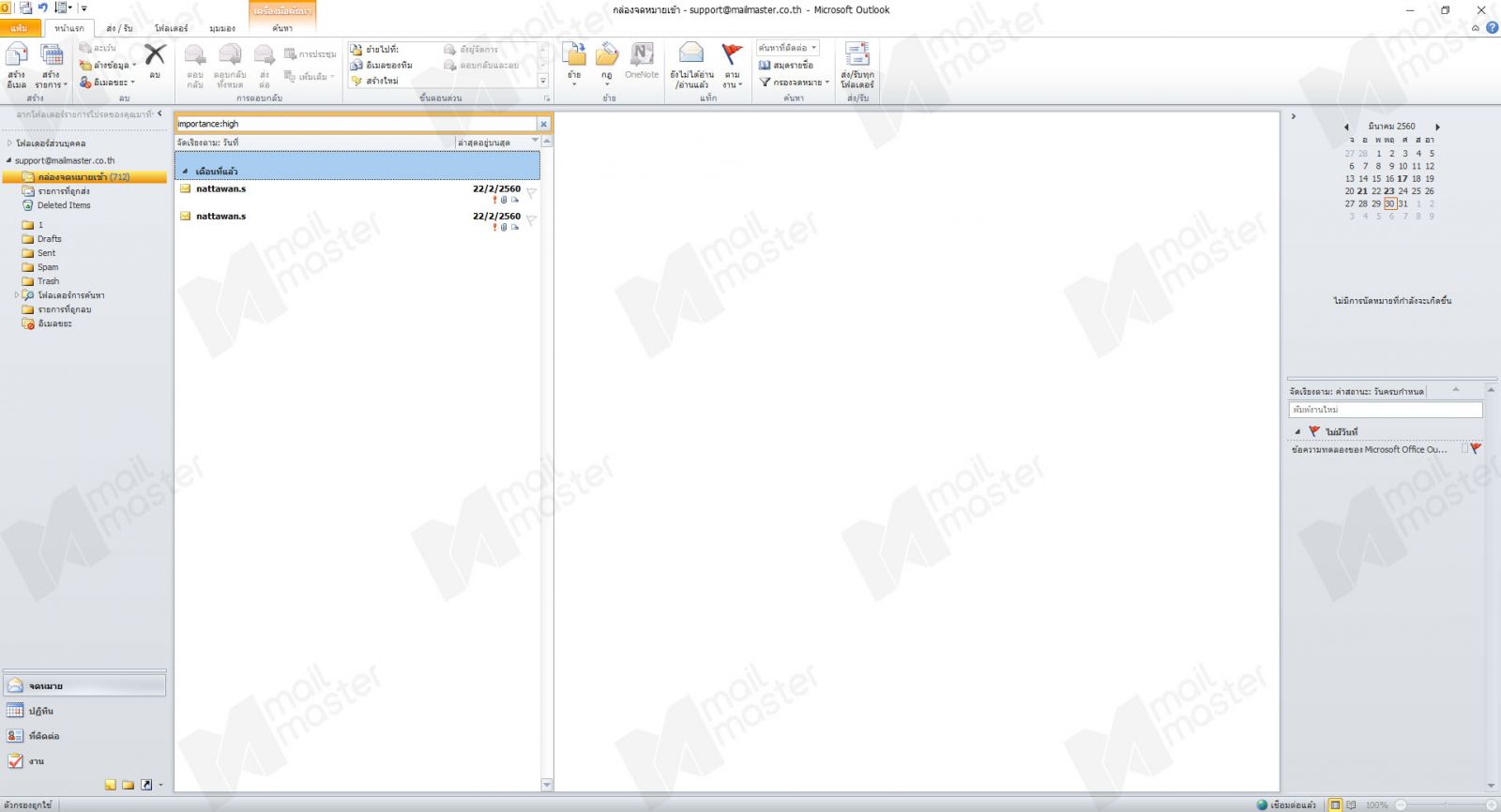
Task: Click red flag on Microsoft Office Outlook task
Action: (x=1476, y=449)
